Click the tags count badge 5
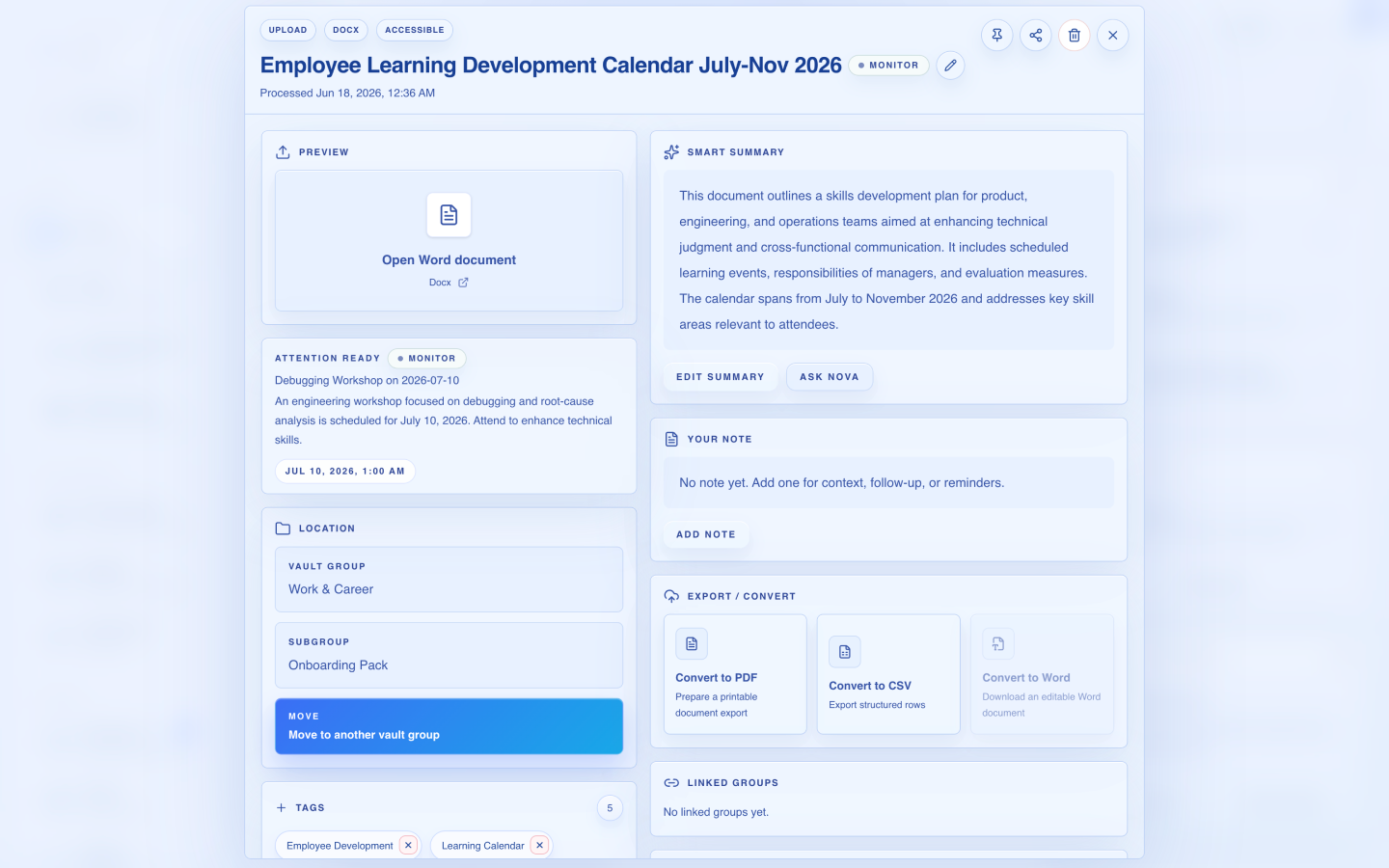 coord(610,808)
